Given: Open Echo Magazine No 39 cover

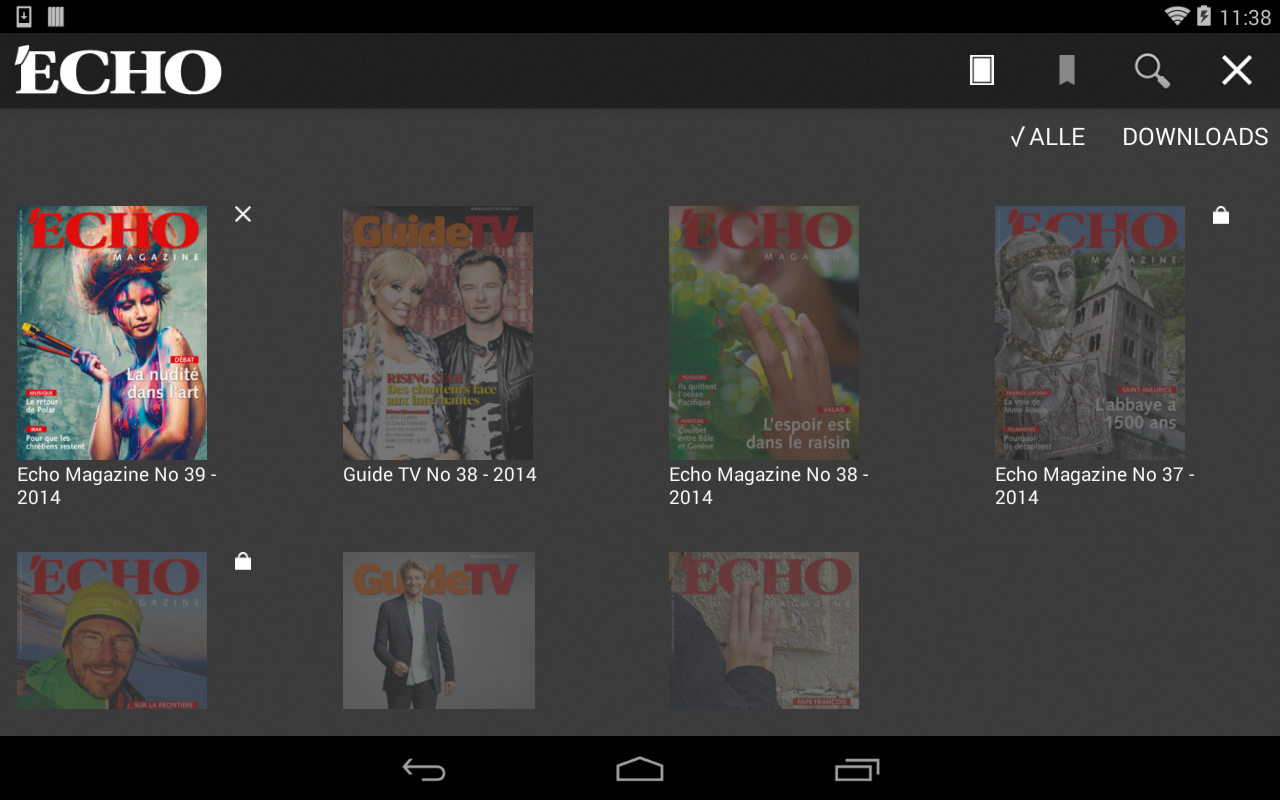Looking at the screenshot, I should [x=112, y=333].
